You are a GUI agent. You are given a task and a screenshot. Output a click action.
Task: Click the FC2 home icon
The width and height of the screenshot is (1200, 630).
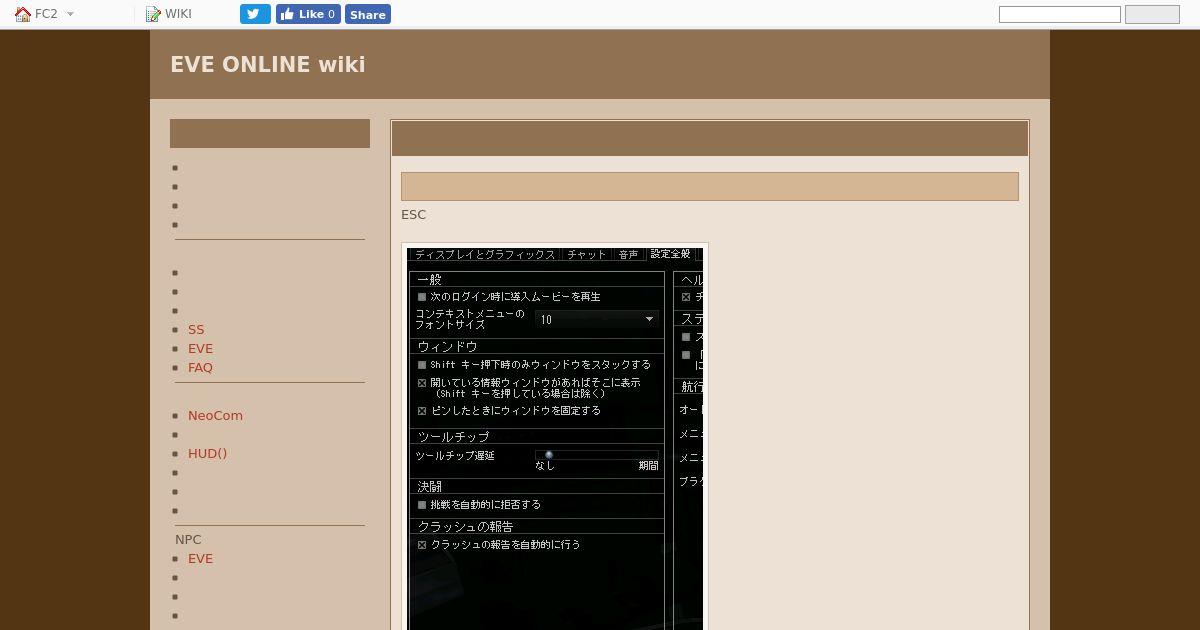[22, 14]
